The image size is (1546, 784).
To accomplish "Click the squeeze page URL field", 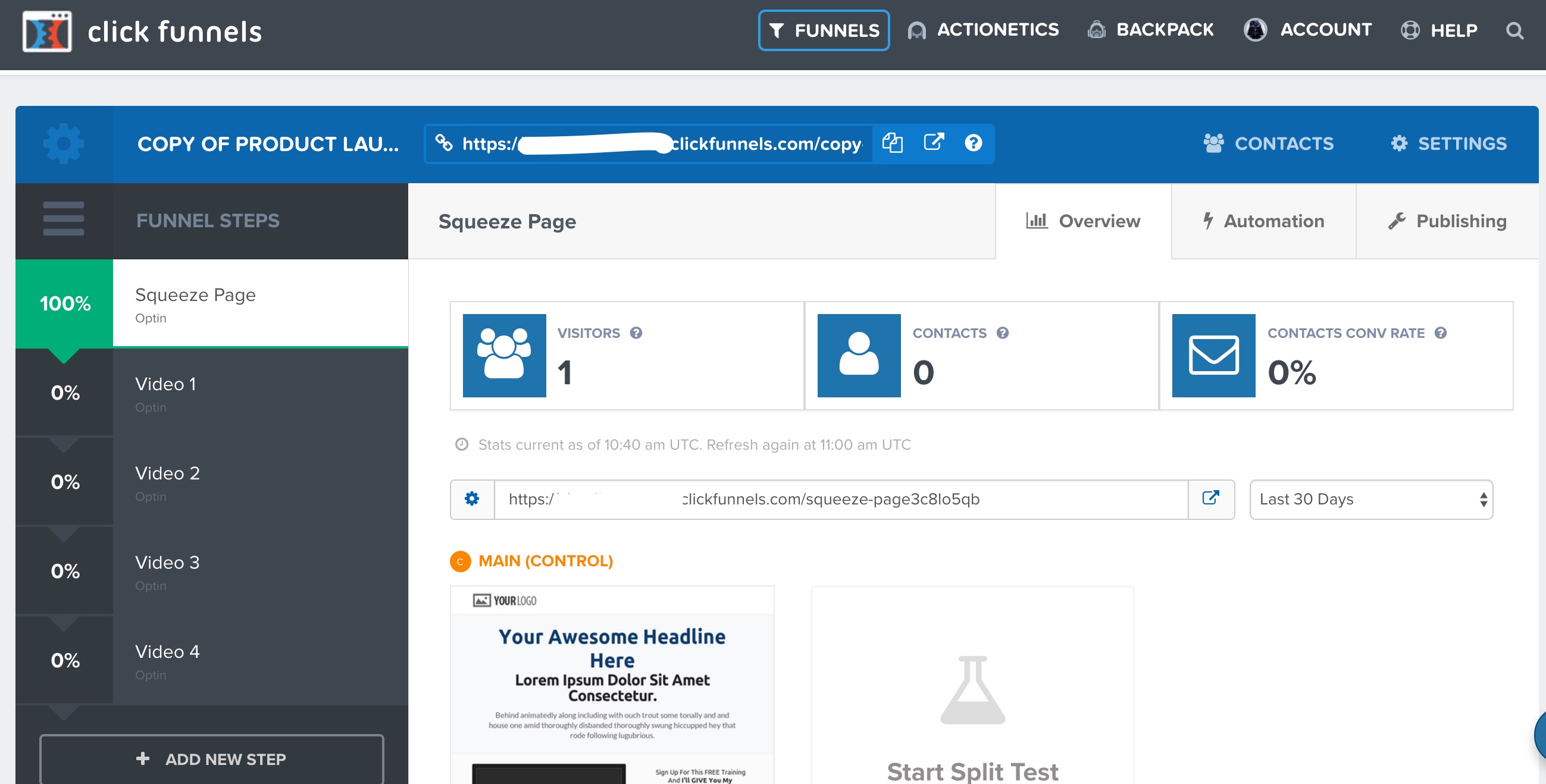I will click(x=840, y=499).
